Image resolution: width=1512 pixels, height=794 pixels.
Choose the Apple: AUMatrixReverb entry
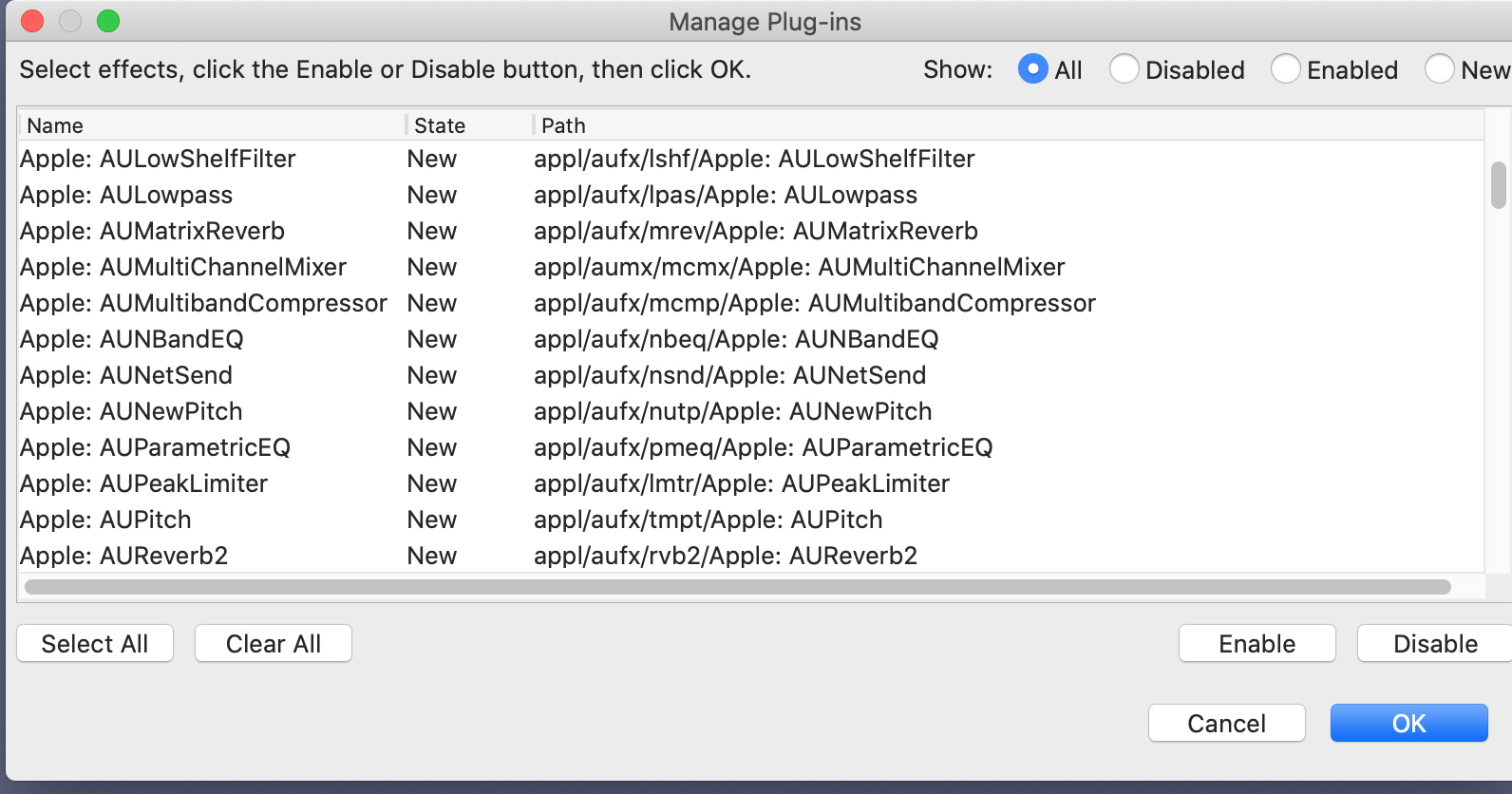point(750,231)
